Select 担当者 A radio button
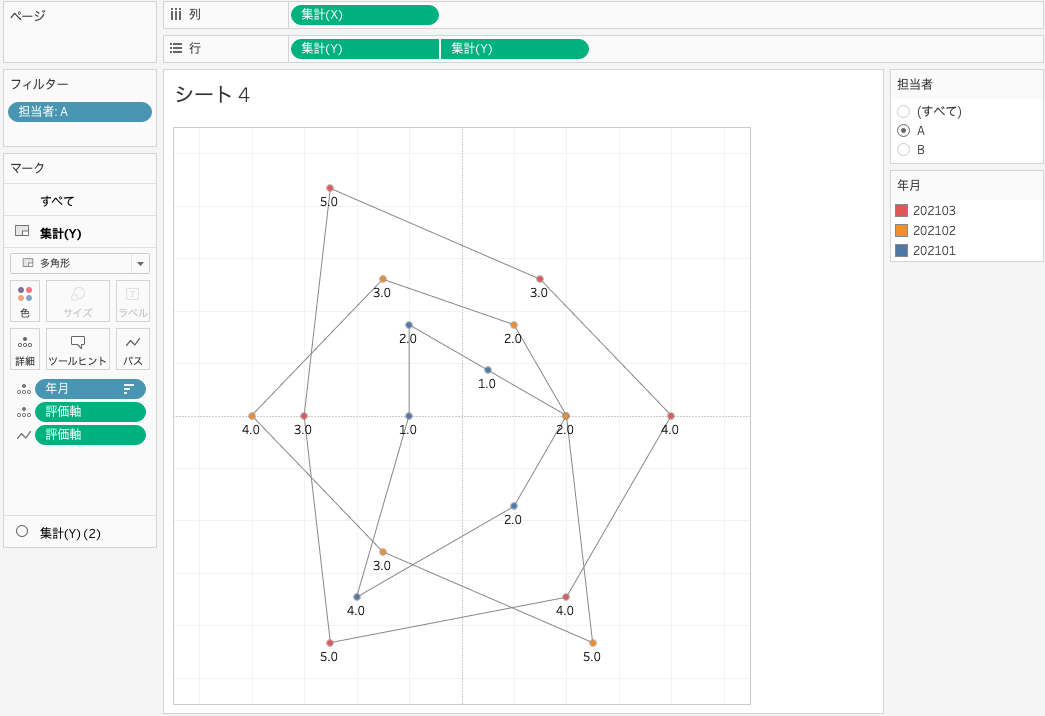The width and height of the screenshot is (1045, 716). coord(904,131)
